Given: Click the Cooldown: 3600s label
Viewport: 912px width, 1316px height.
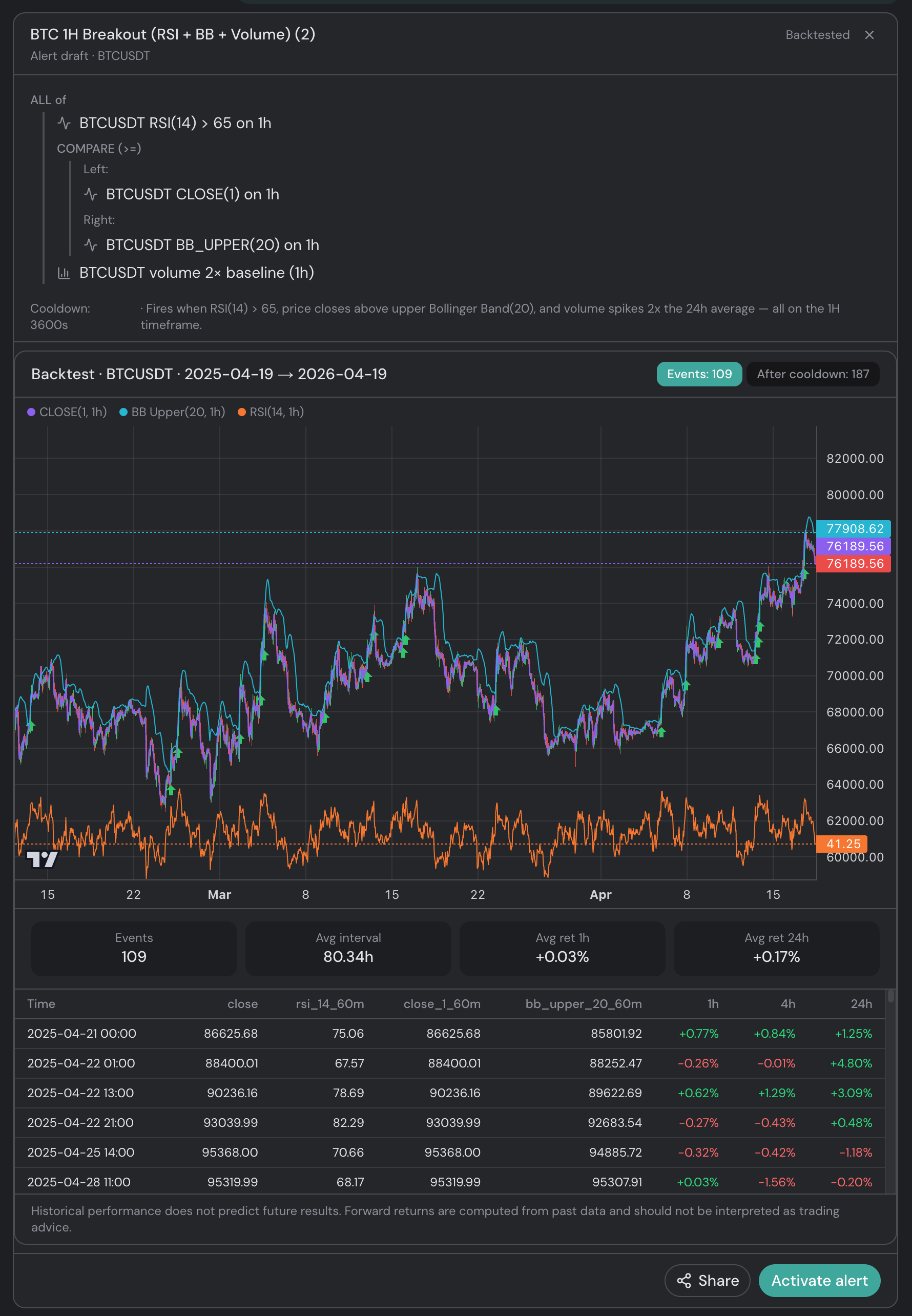Looking at the screenshot, I should [60, 317].
